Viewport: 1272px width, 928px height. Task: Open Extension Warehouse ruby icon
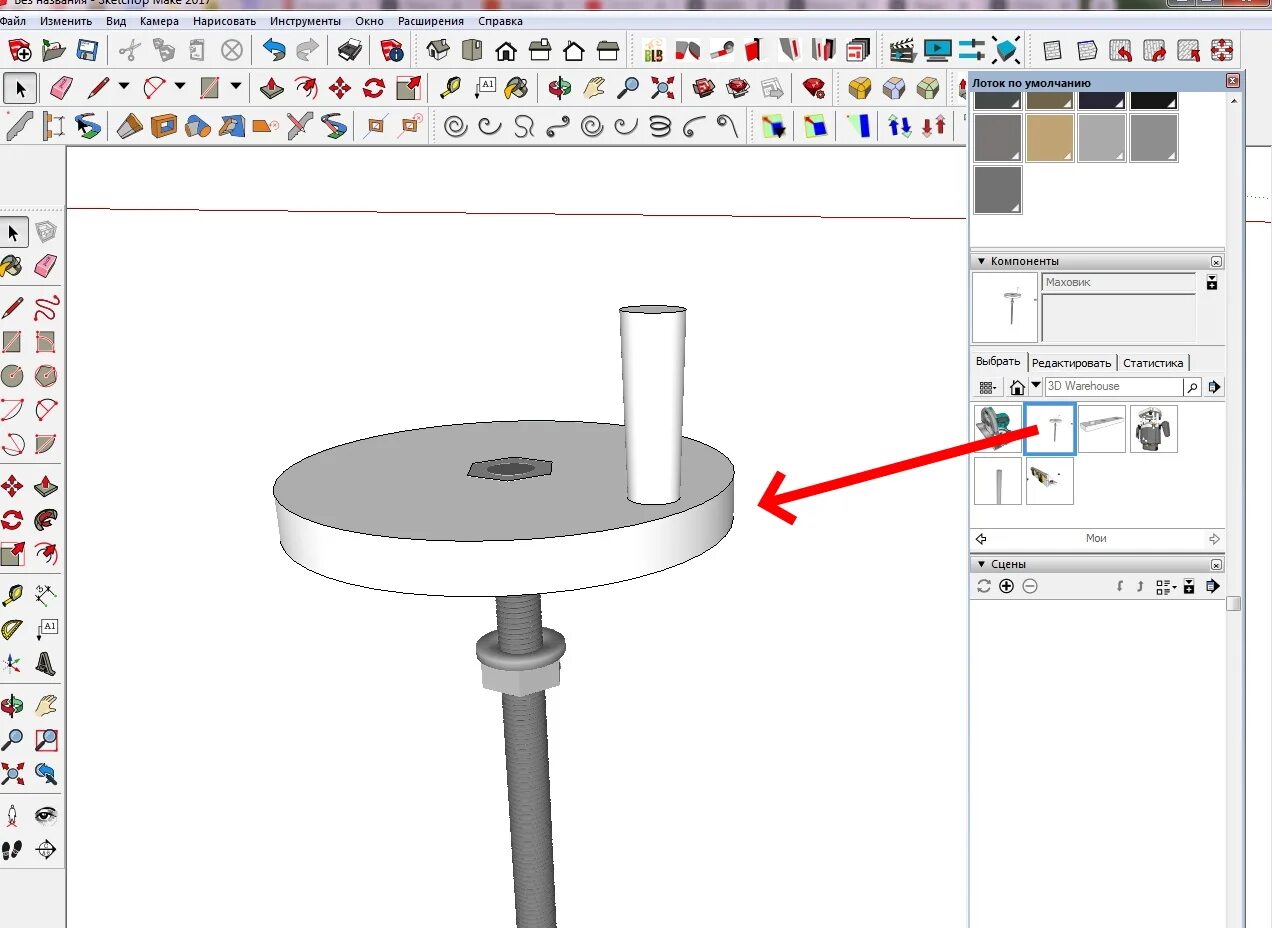tap(814, 88)
